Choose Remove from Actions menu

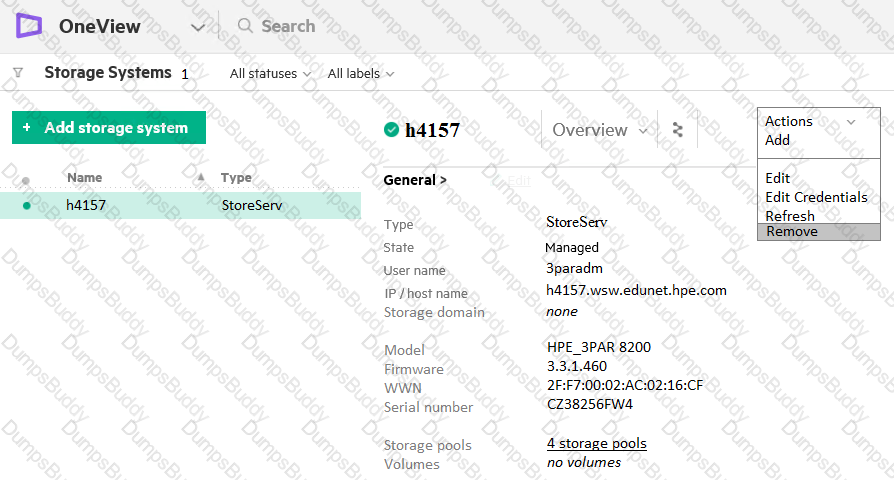click(x=819, y=231)
